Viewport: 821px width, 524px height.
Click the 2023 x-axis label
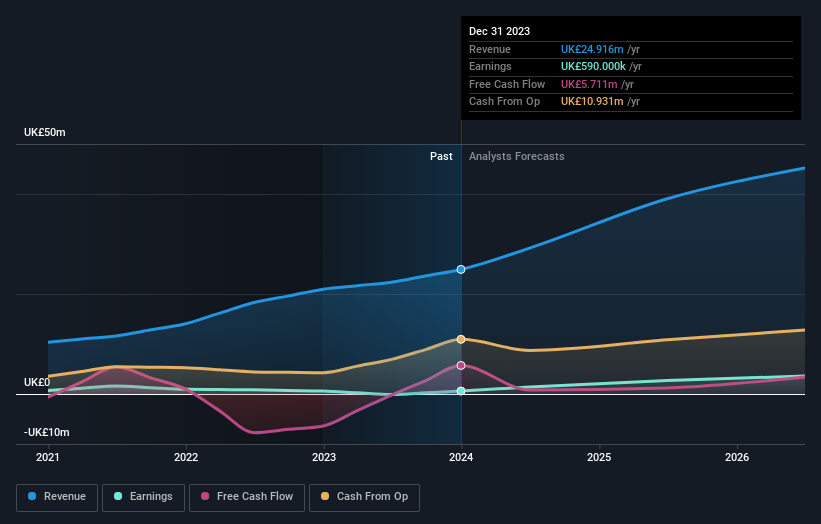(x=324, y=458)
